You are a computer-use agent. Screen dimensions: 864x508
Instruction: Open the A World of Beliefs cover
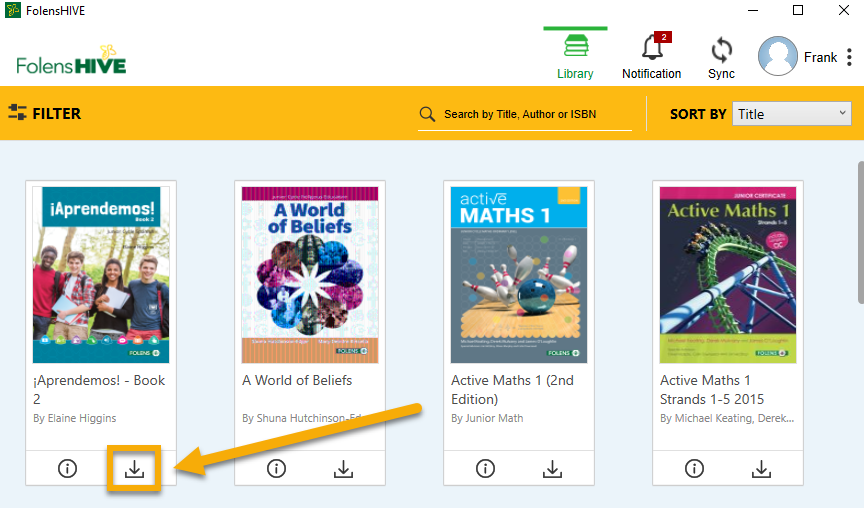pos(310,274)
